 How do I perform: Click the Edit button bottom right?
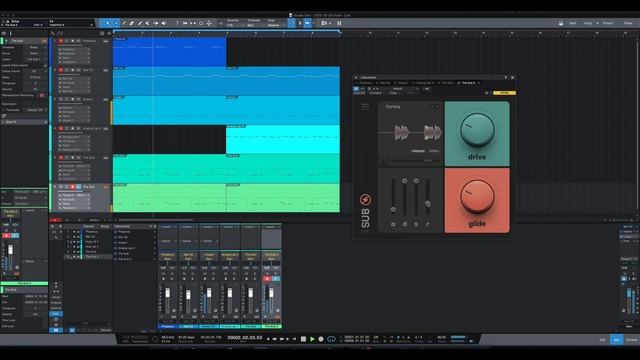[x=602, y=340]
